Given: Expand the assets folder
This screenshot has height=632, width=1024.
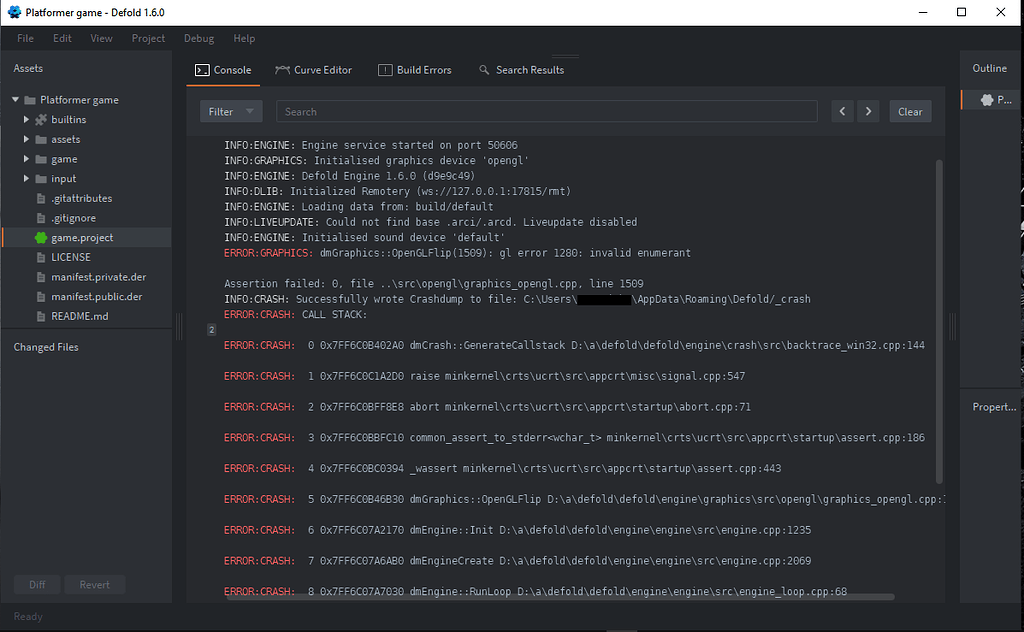Looking at the screenshot, I should click(27, 140).
